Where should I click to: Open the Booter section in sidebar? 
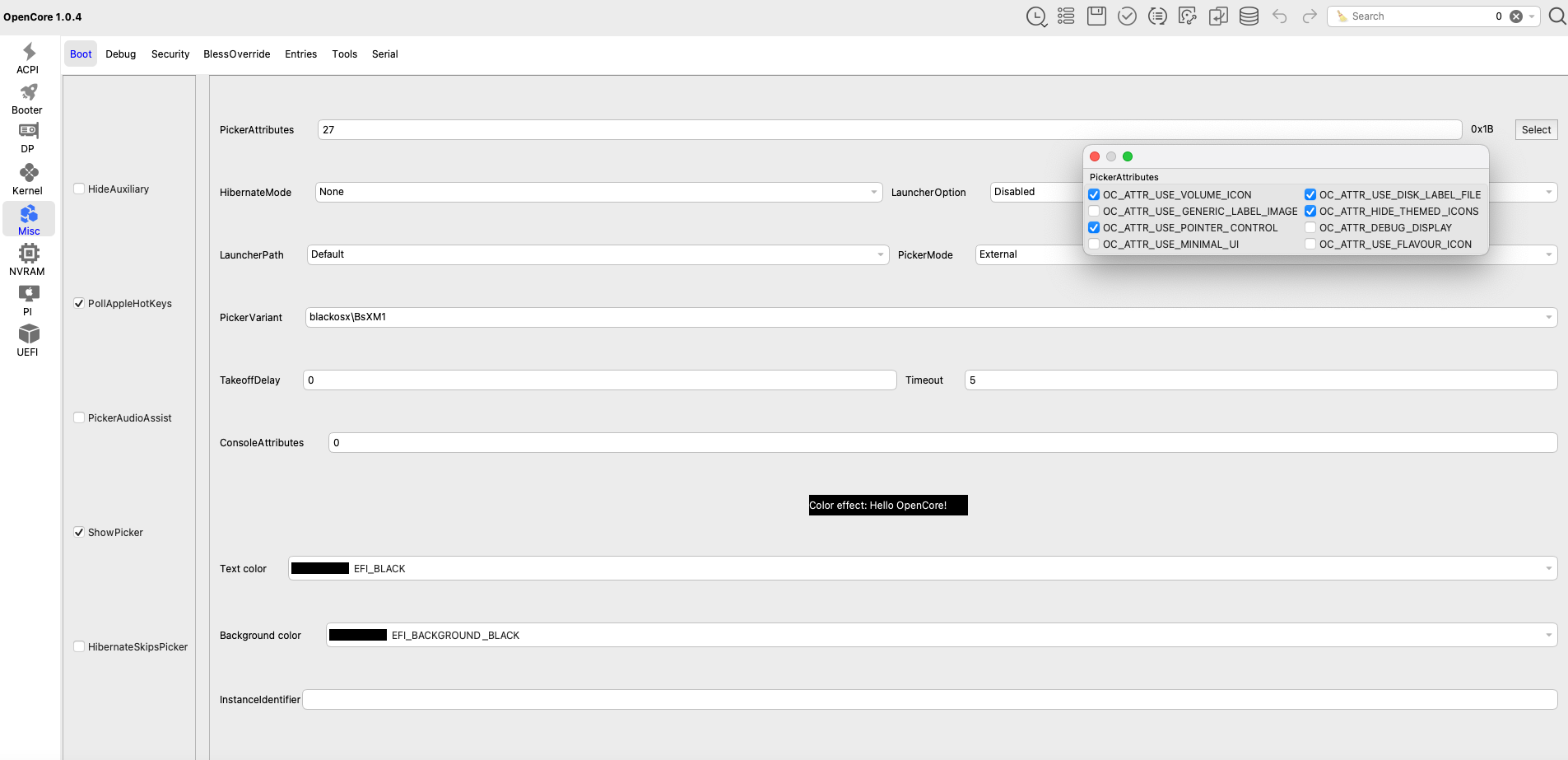[x=28, y=99]
